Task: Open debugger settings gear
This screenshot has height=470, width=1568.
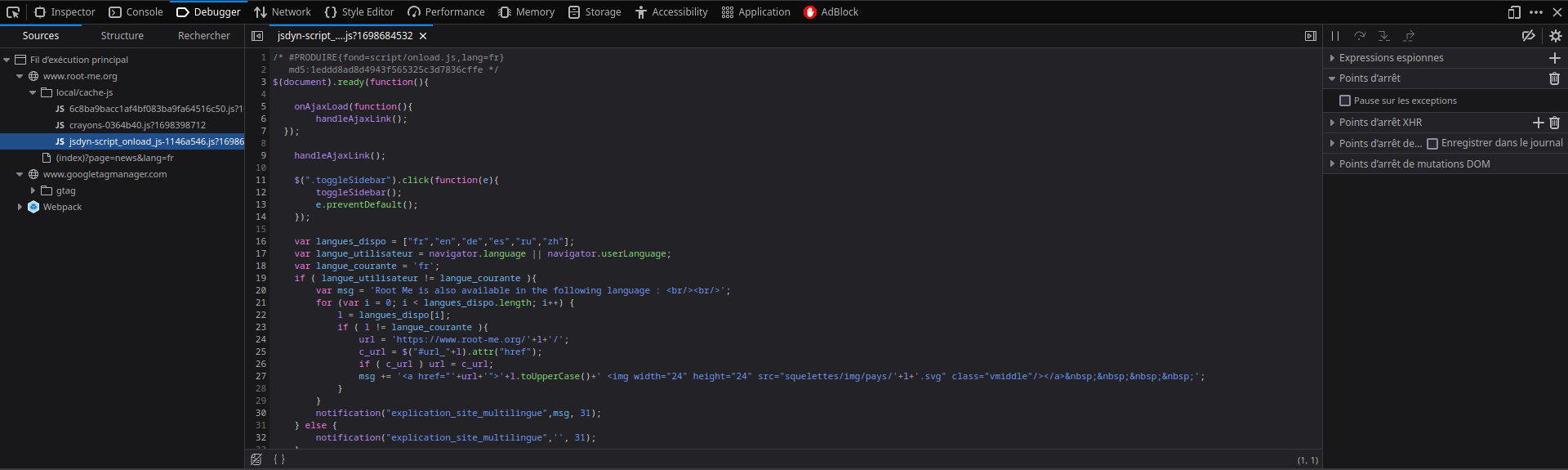Action: click(1556, 36)
